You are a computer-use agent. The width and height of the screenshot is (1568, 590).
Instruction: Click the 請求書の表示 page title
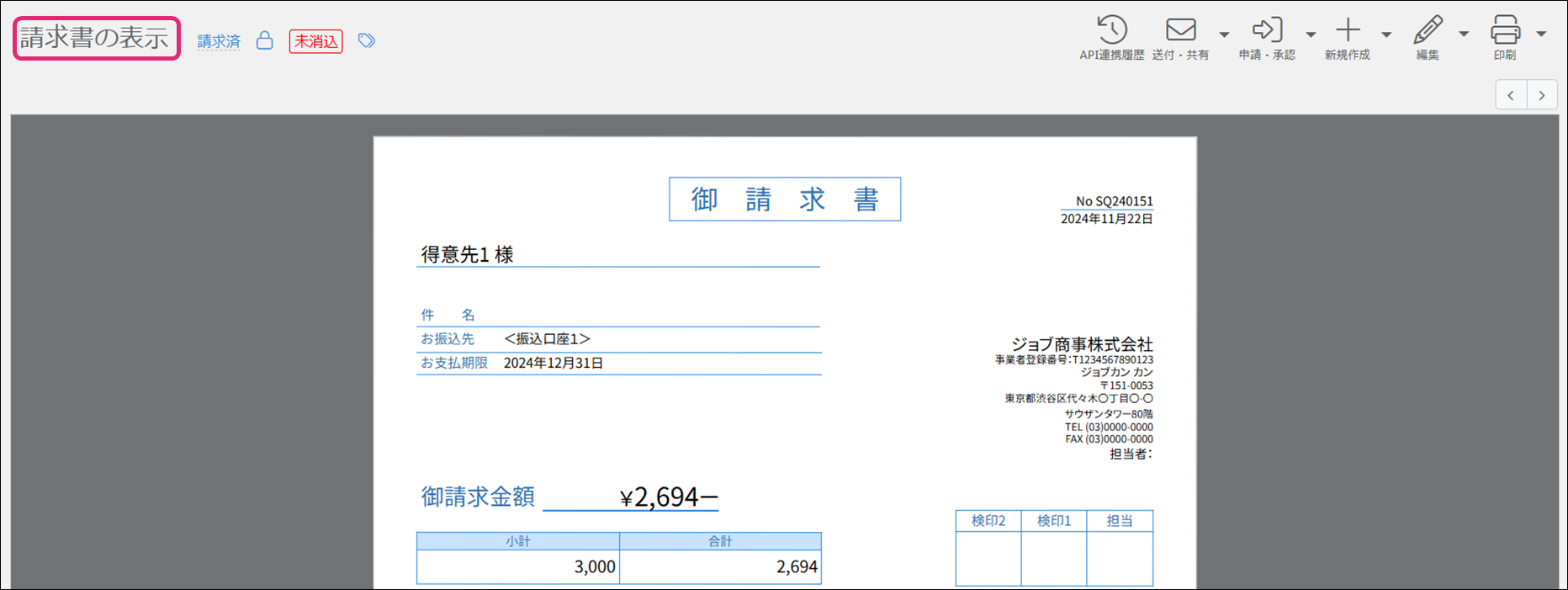[96, 38]
